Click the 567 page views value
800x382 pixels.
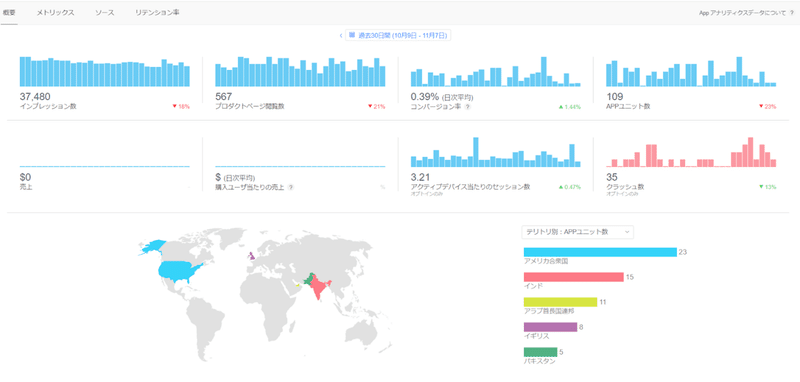(222, 96)
